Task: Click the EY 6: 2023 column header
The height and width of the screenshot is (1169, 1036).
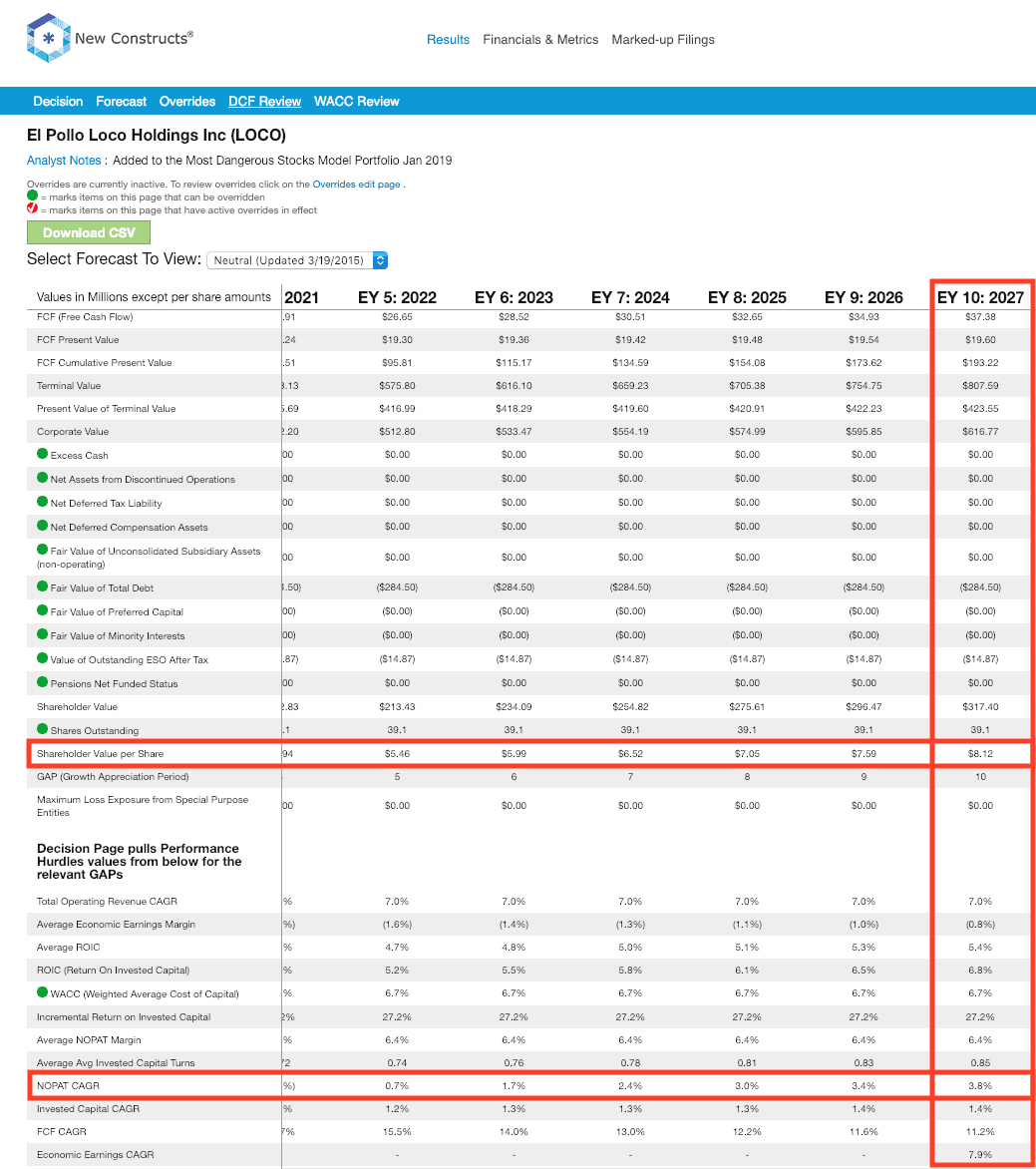Action: pyautogui.click(x=514, y=297)
